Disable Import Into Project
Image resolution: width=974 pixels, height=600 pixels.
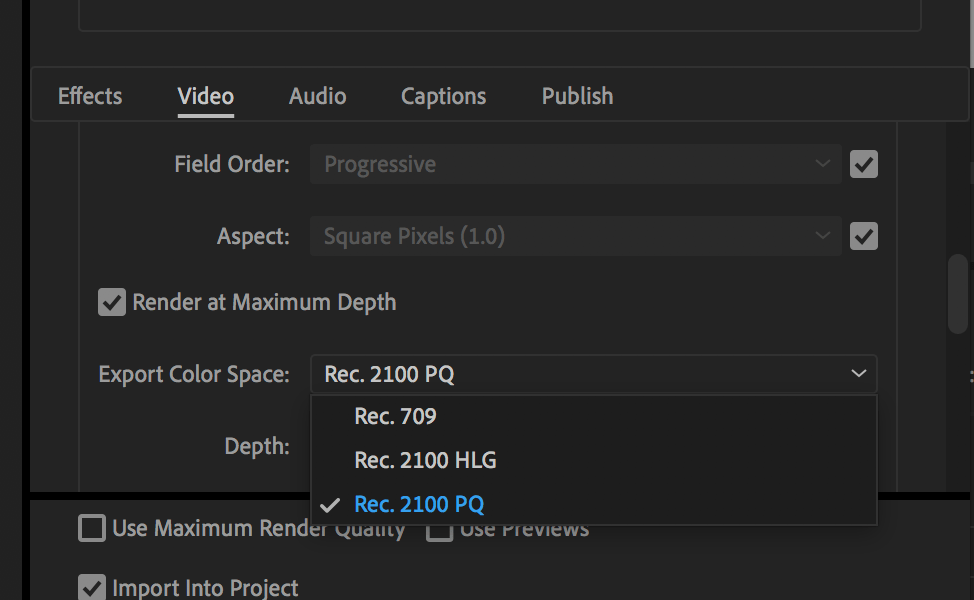91,588
